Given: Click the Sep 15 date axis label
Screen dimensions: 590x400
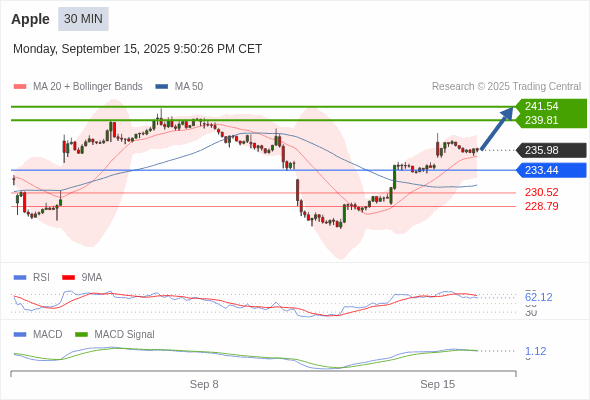Looking at the screenshot, I should coord(438,384).
